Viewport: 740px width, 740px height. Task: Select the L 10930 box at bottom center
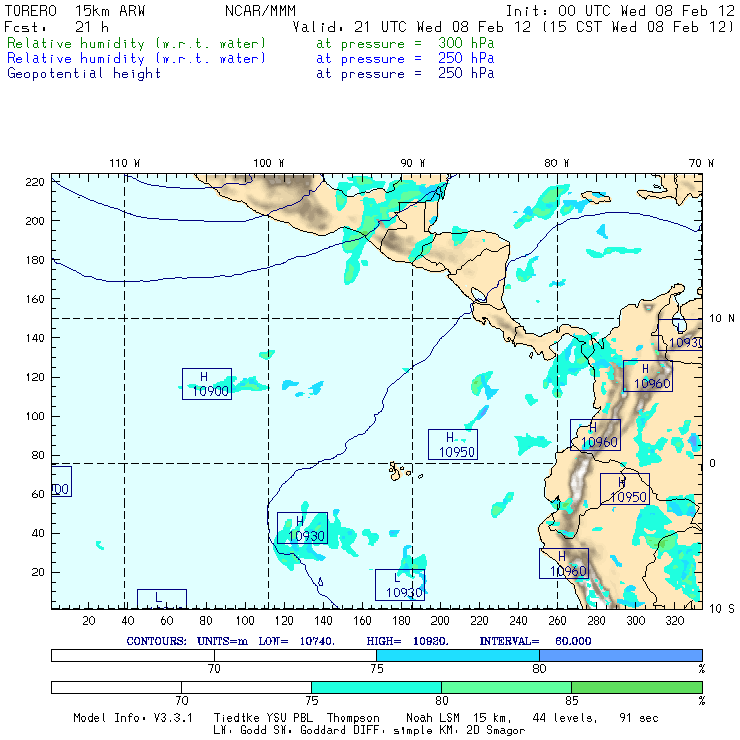(x=400, y=585)
